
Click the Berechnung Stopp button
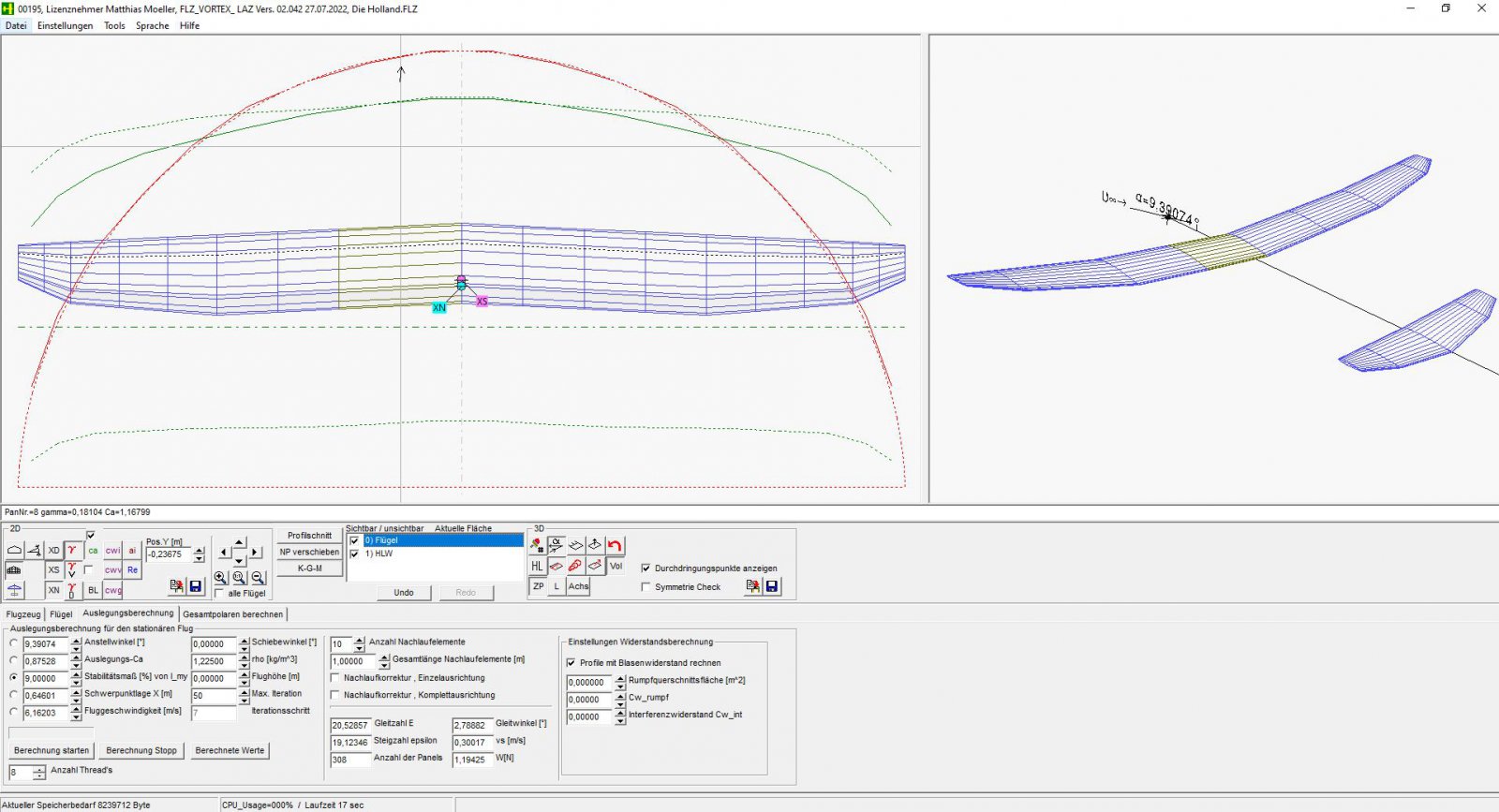click(141, 750)
